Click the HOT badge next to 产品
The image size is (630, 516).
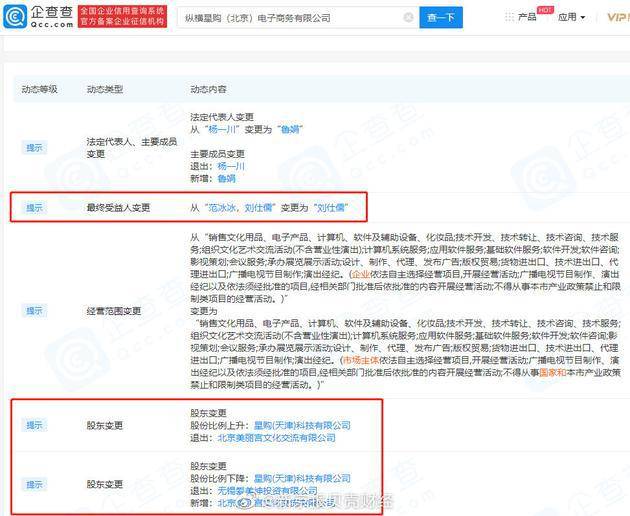click(544, 10)
